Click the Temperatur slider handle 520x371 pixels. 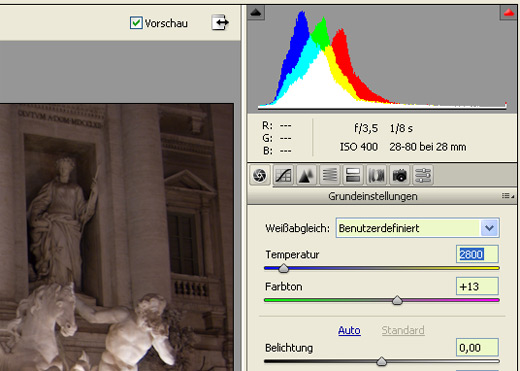point(284,268)
